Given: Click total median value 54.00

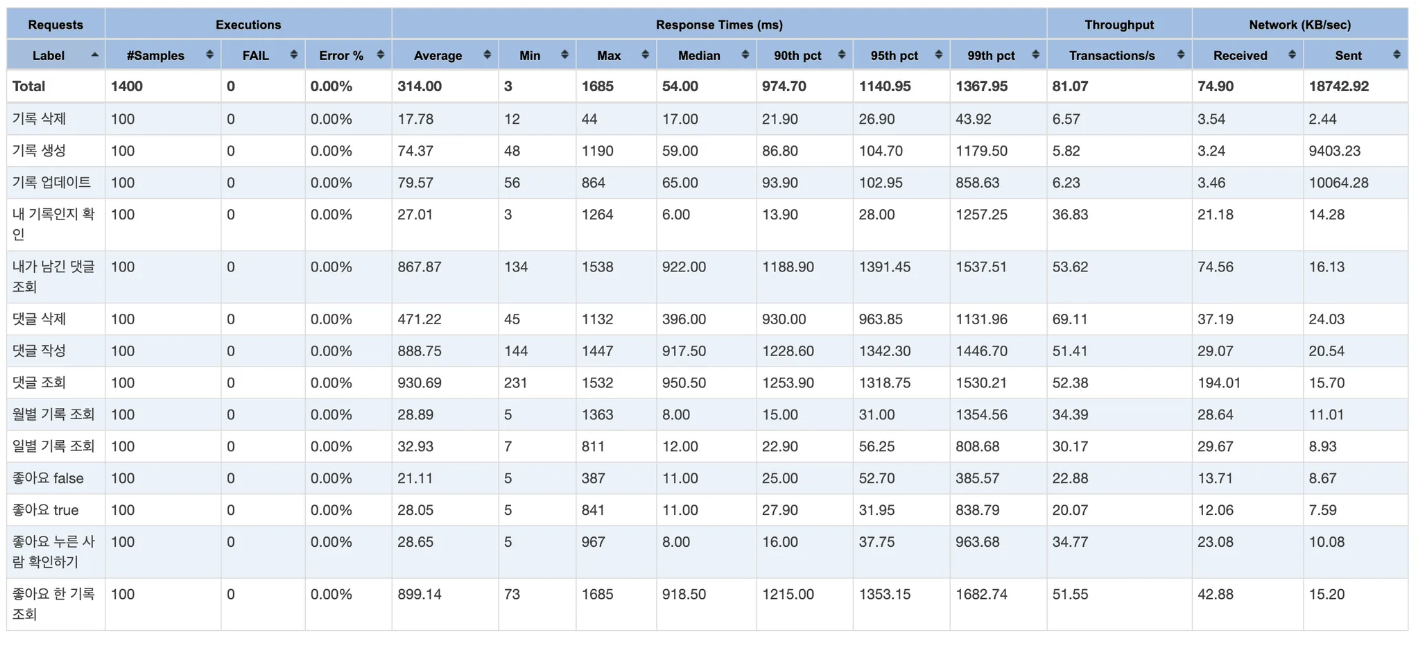Looking at the screenshot, I should tap(680, 86).
